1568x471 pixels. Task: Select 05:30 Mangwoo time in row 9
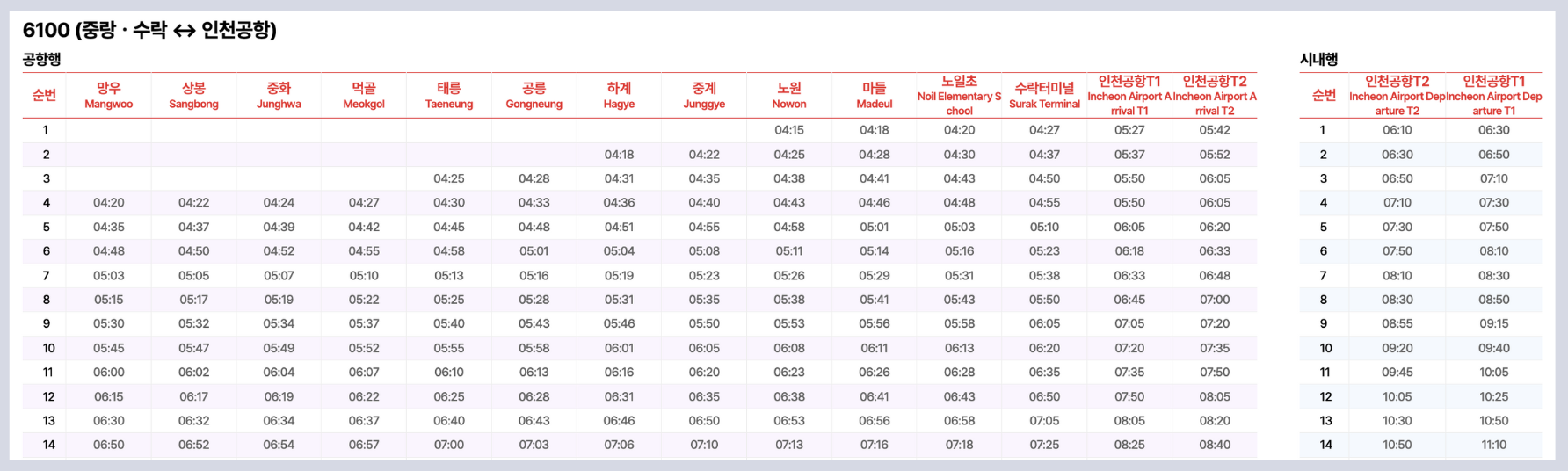tap(109, 324)
